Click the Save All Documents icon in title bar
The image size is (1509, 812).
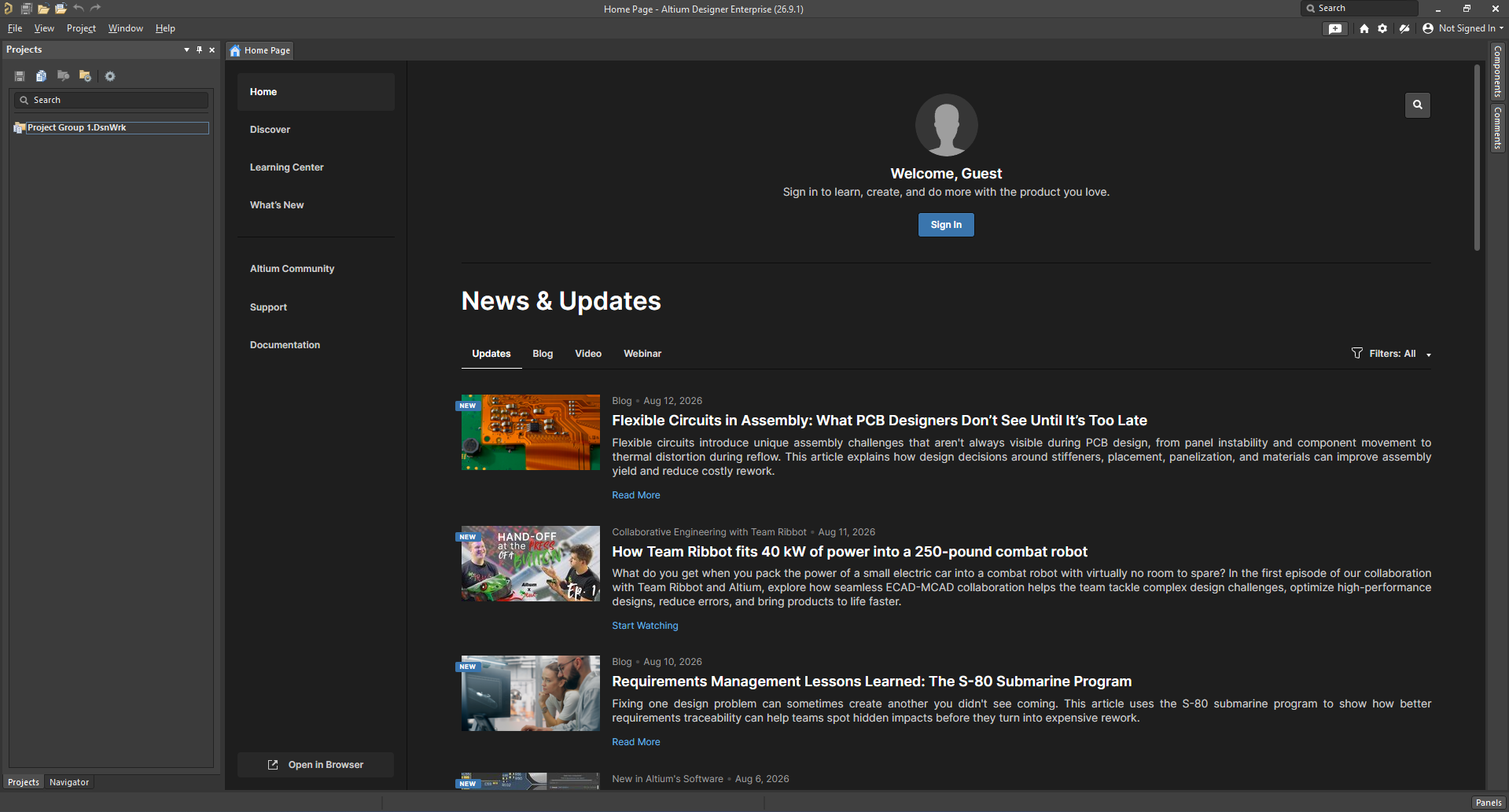[26, 9]
